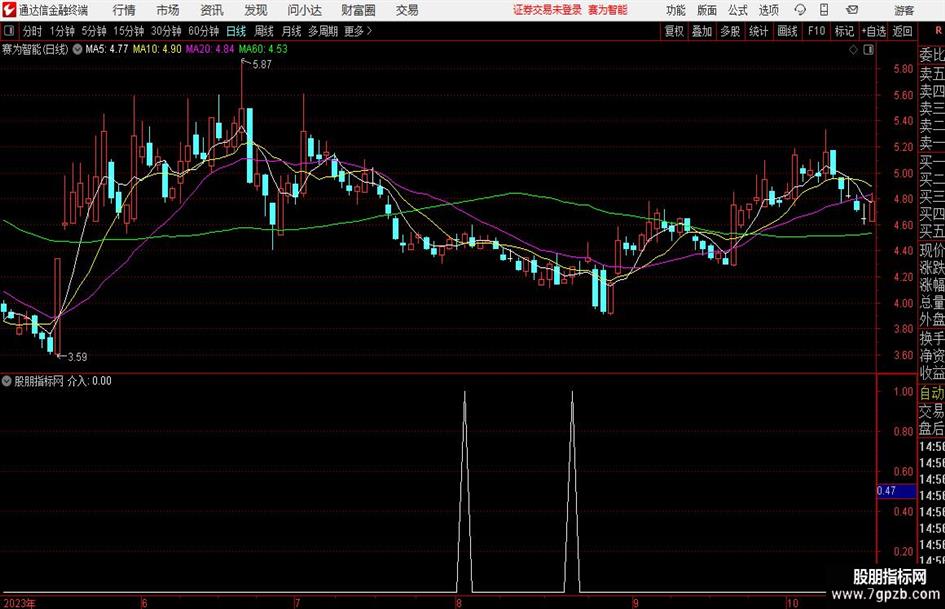Switch to the 15分钟 period tab
The height and width of the screenshot is (609, 945).
(x=128, y=31)
